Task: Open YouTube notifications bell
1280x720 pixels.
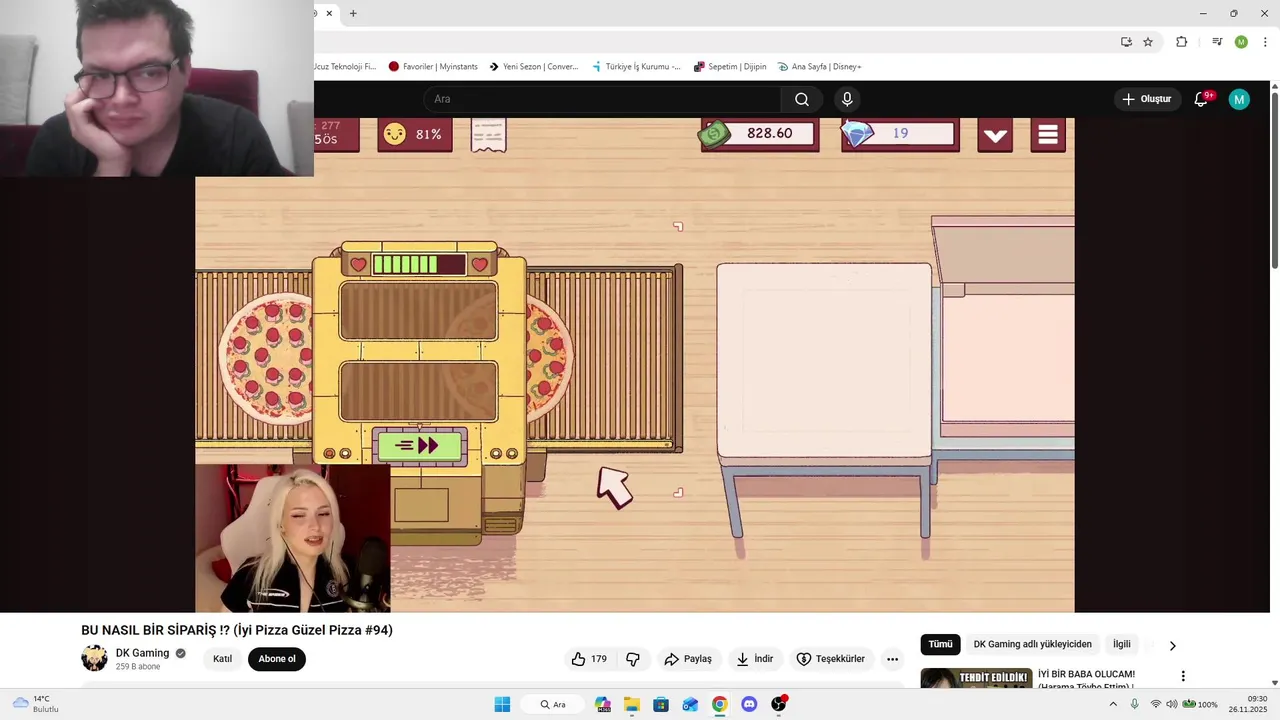Action: coord(1202,99)
